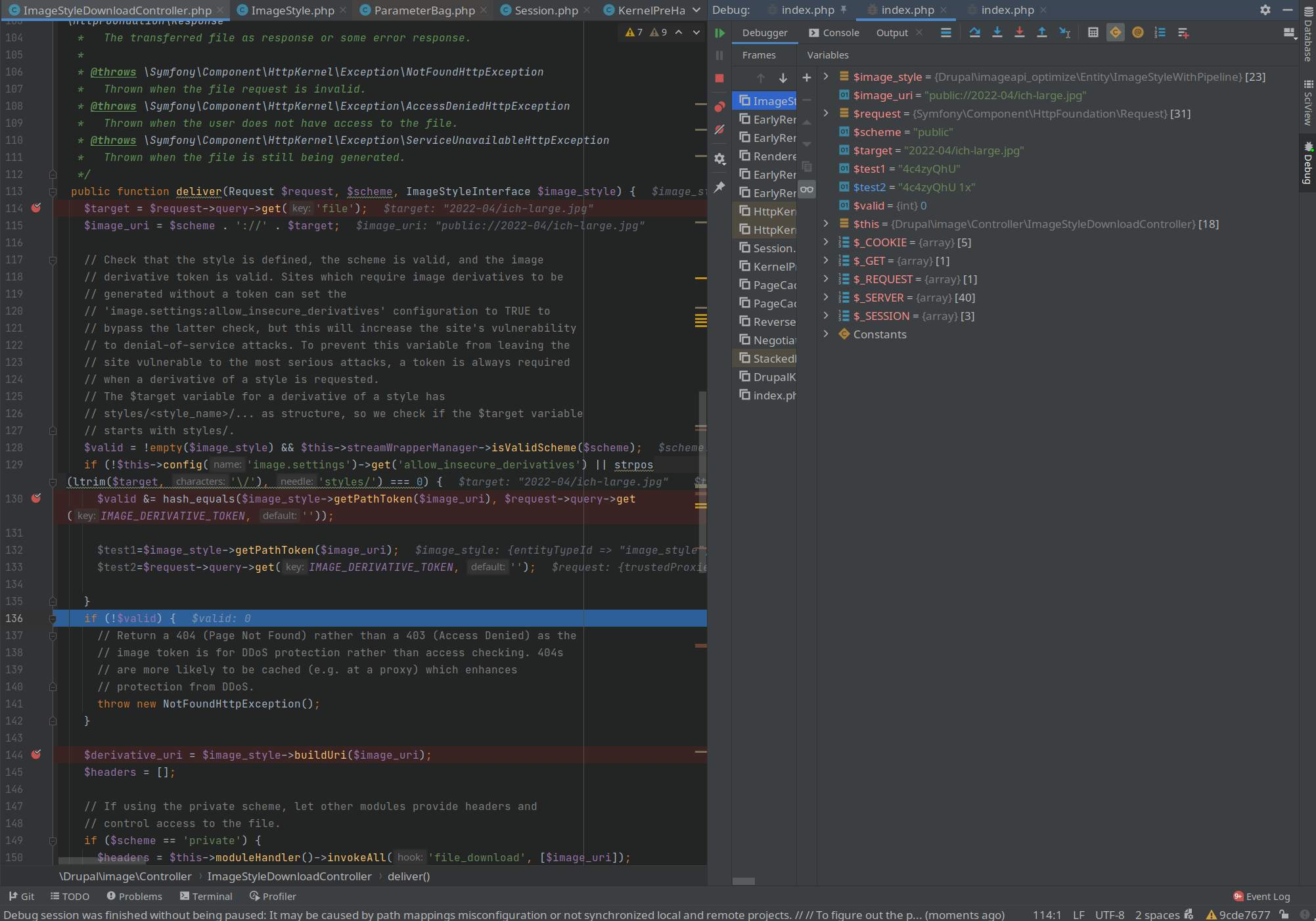Click the Step Over icon

pyautogui.click(x=974, y=33)
